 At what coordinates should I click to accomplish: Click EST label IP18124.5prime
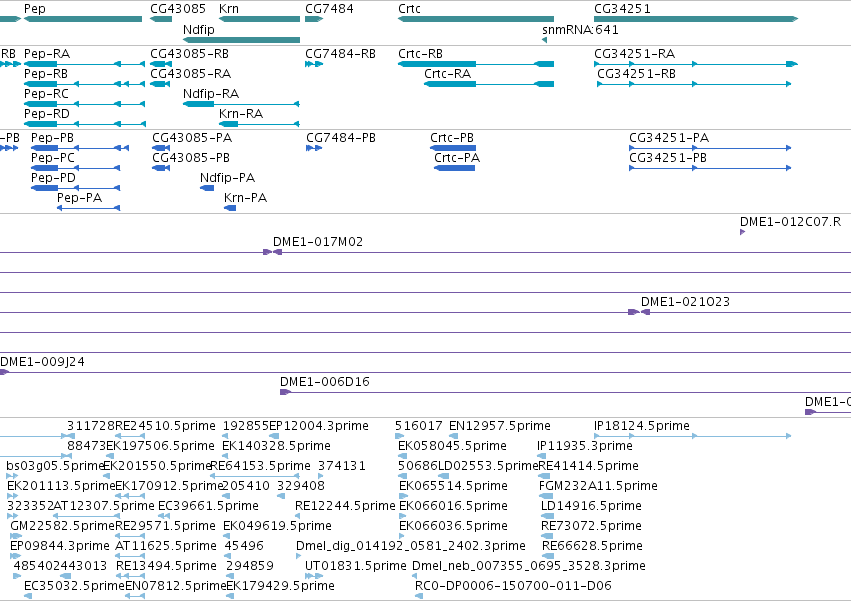[642, 426]
